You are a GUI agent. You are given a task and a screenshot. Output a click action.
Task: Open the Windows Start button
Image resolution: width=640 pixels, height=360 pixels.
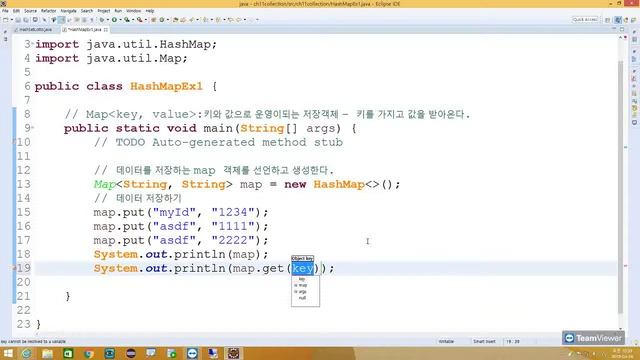(x=8, y=353)
